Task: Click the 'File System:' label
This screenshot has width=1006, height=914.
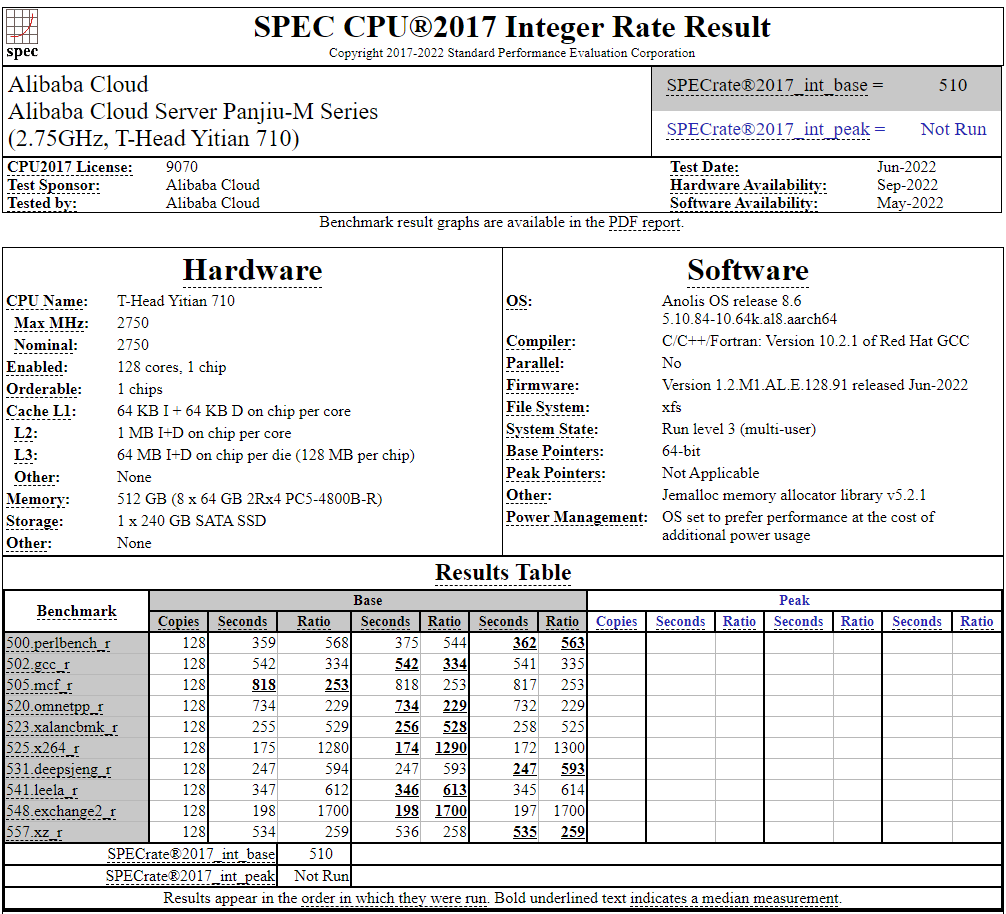Action: [x=548, y=407]
